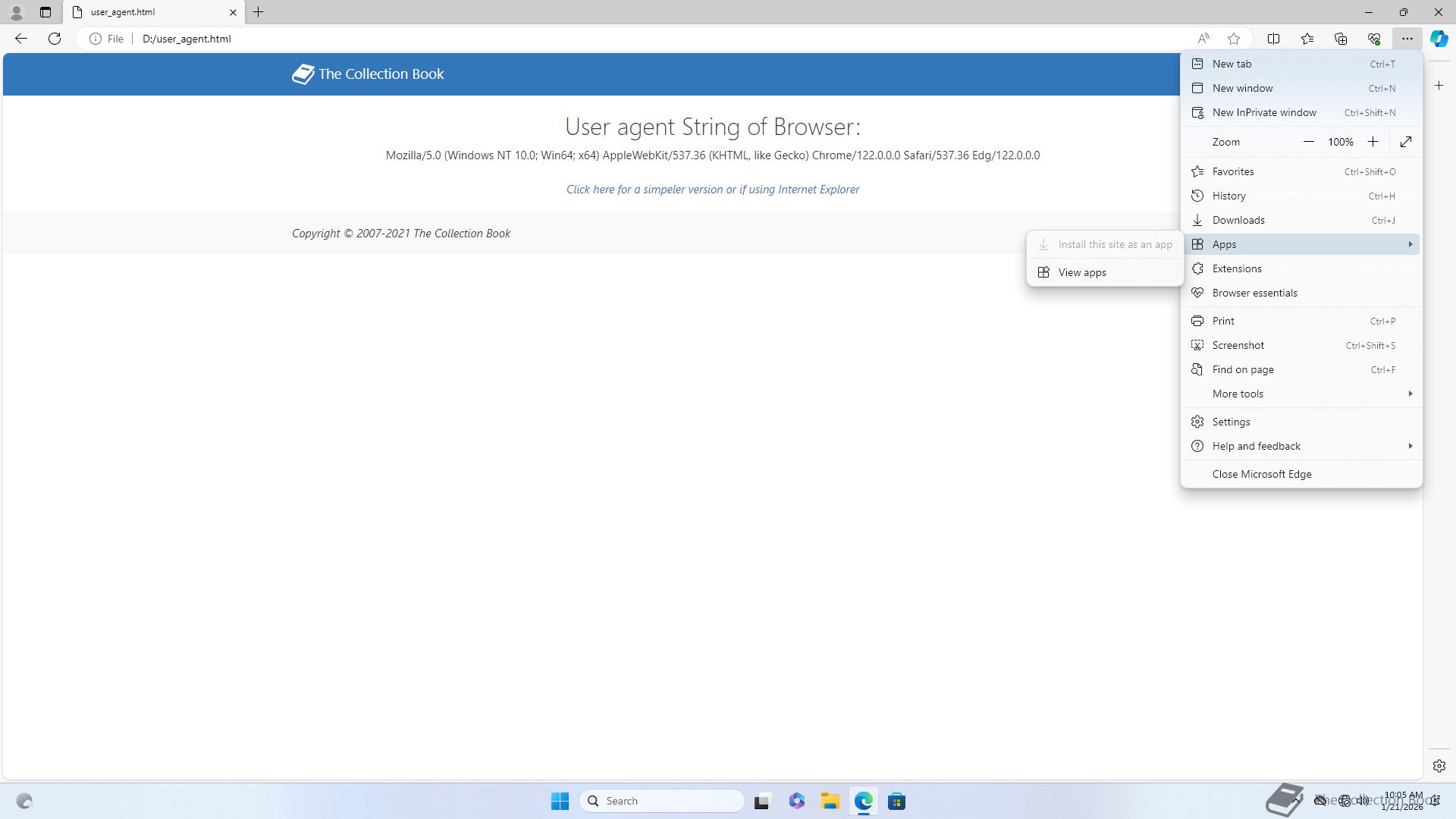Click the Read aloud icon
Viewport: 1456px width, 819px height.
coord(1203,39)
